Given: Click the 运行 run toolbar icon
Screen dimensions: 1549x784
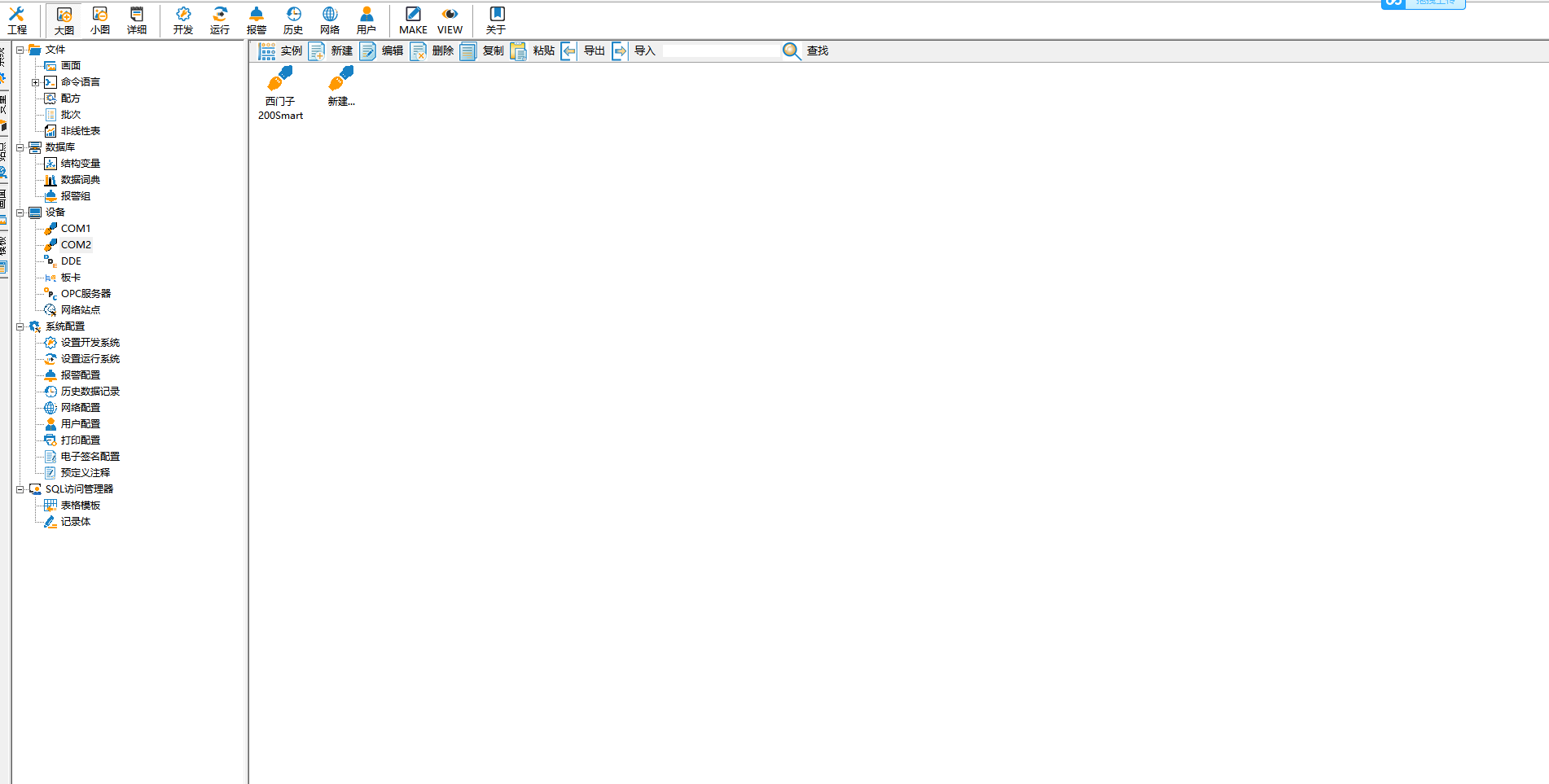Looking at the screenshot, I should [x=220, y=20].
